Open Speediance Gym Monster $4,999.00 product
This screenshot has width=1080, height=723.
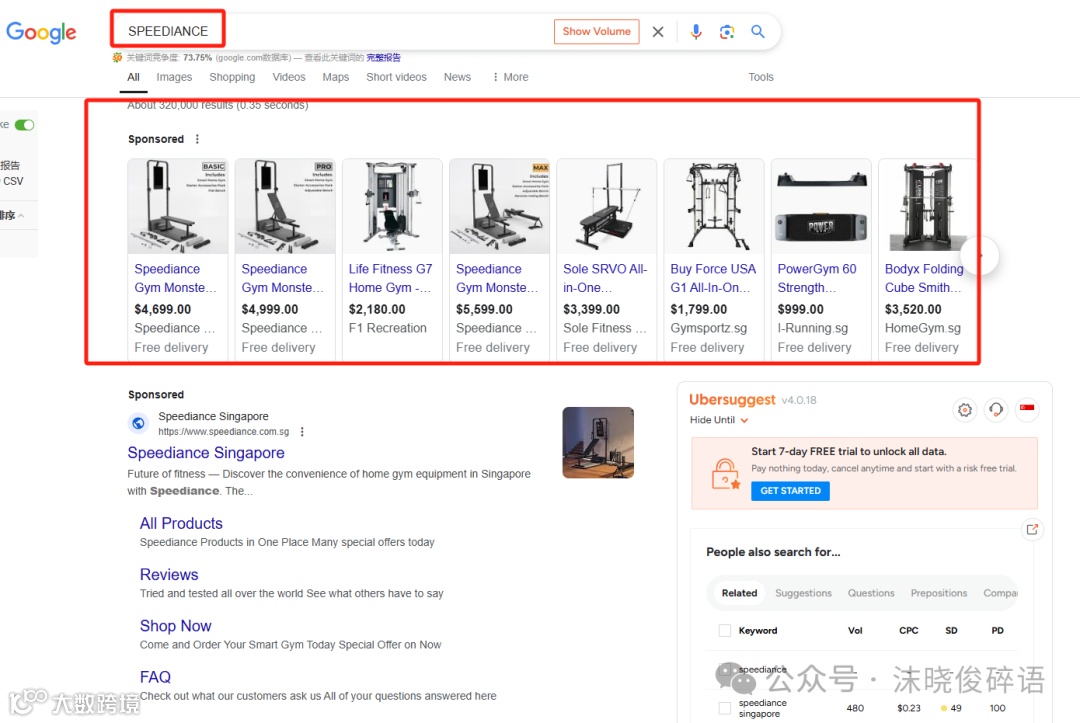click(x=285, y=258)
